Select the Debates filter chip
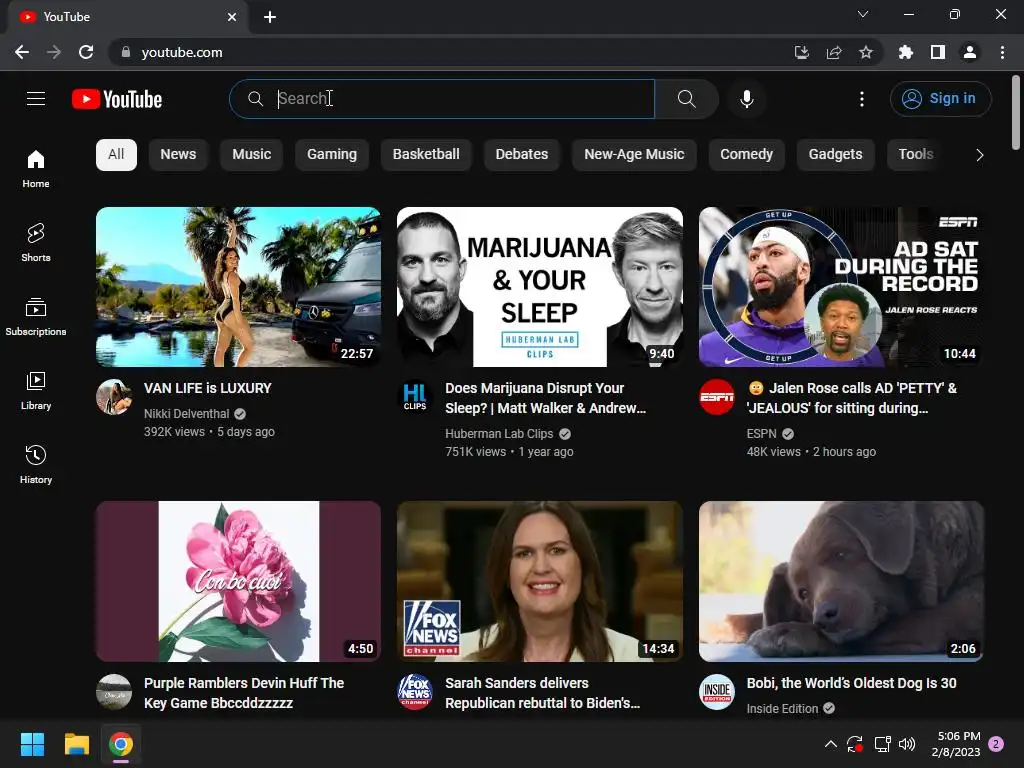This screenshot has width=1024, height=768. pos(522,155)
